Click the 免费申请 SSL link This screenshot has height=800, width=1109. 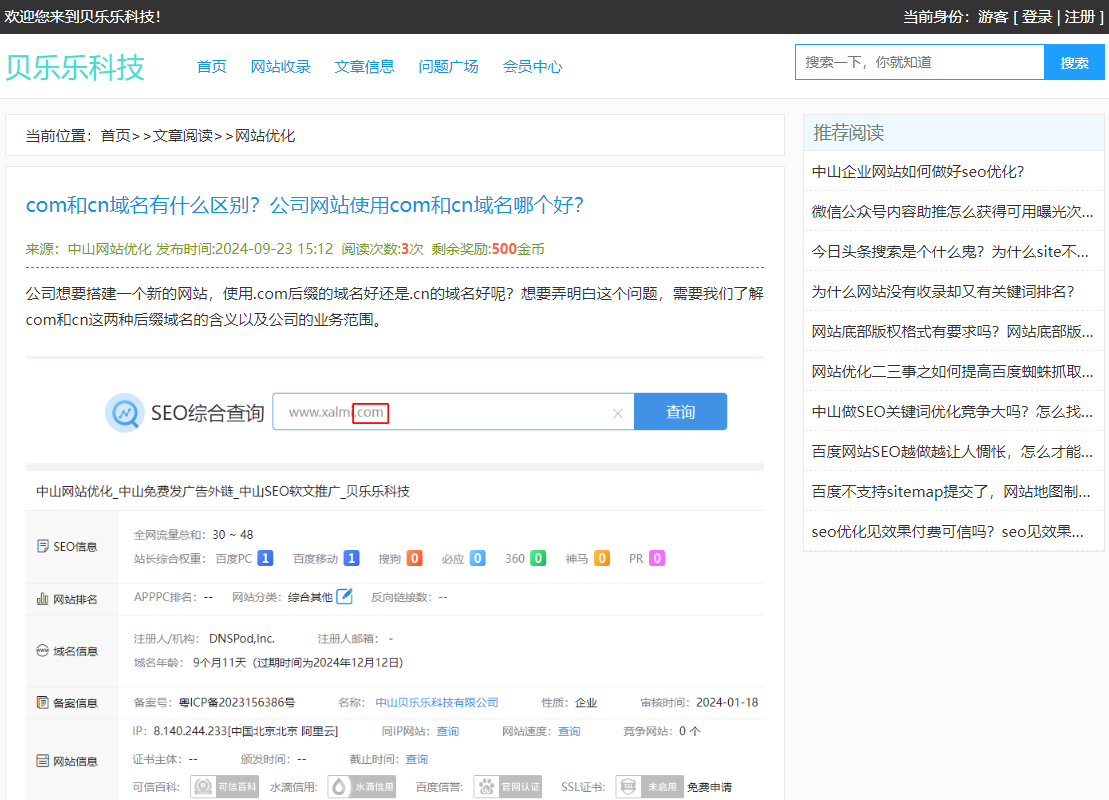709,787
